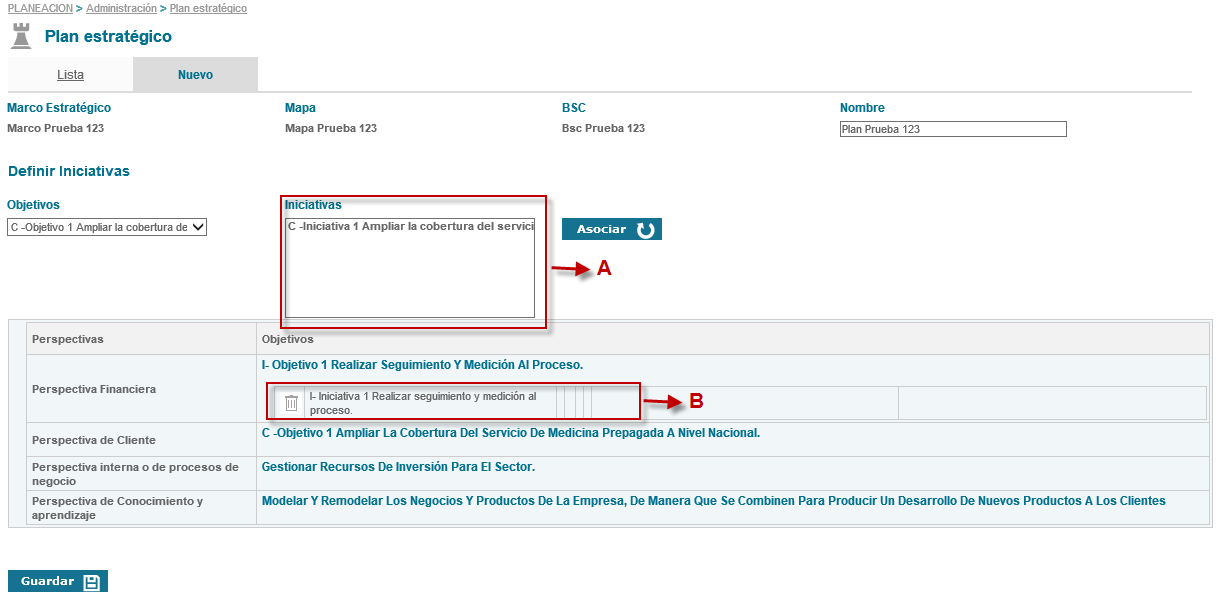Click 'Gestionar Recursos De Inversión Para El Sector'
The height and width of the screenshot is (599, 1232).
tap(398, 467)
